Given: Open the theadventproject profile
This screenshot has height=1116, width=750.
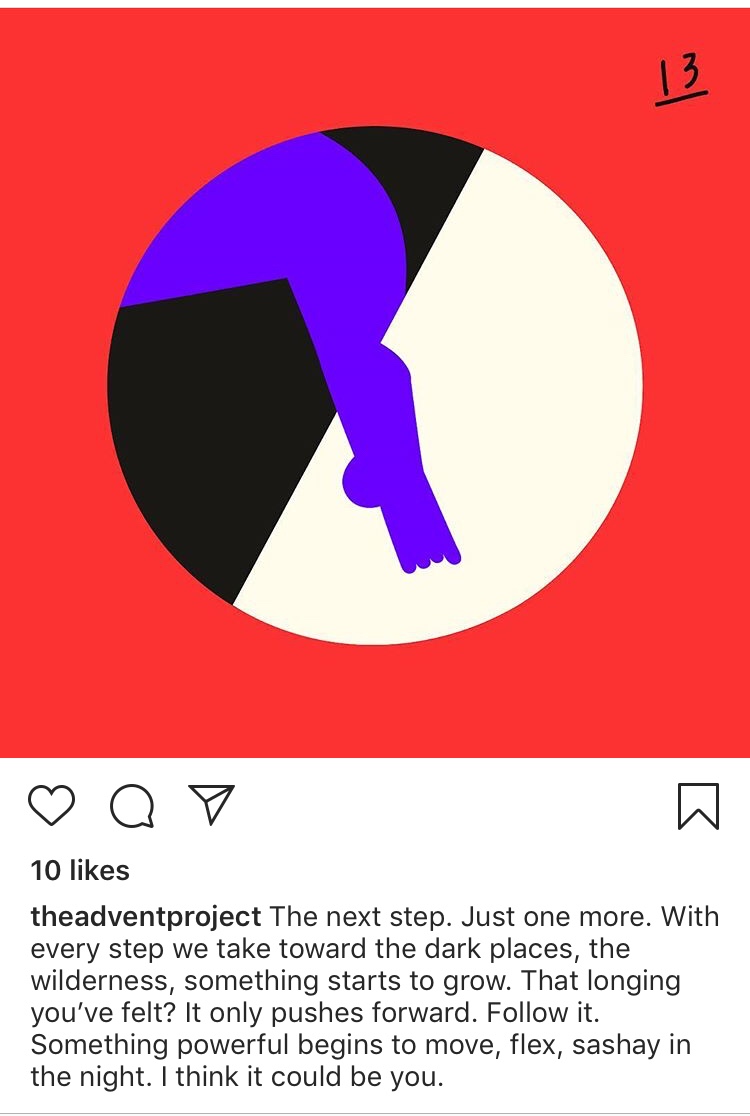Looking at the screenshot, I should (x=146, y=917).
